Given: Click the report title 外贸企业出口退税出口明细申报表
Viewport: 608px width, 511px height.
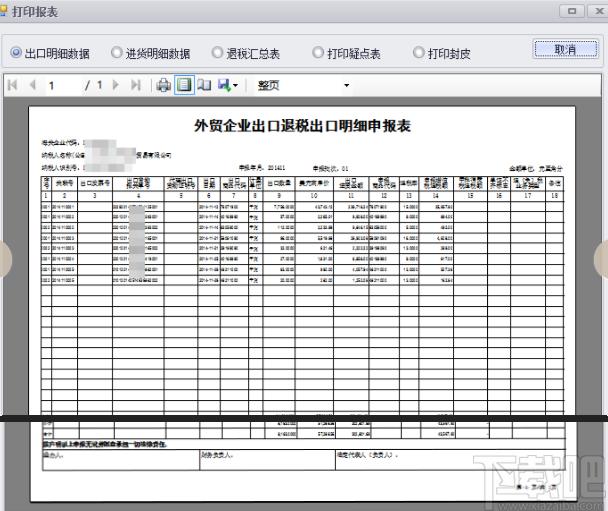Looking at the screenshot, I should click(x=302, y=126).
